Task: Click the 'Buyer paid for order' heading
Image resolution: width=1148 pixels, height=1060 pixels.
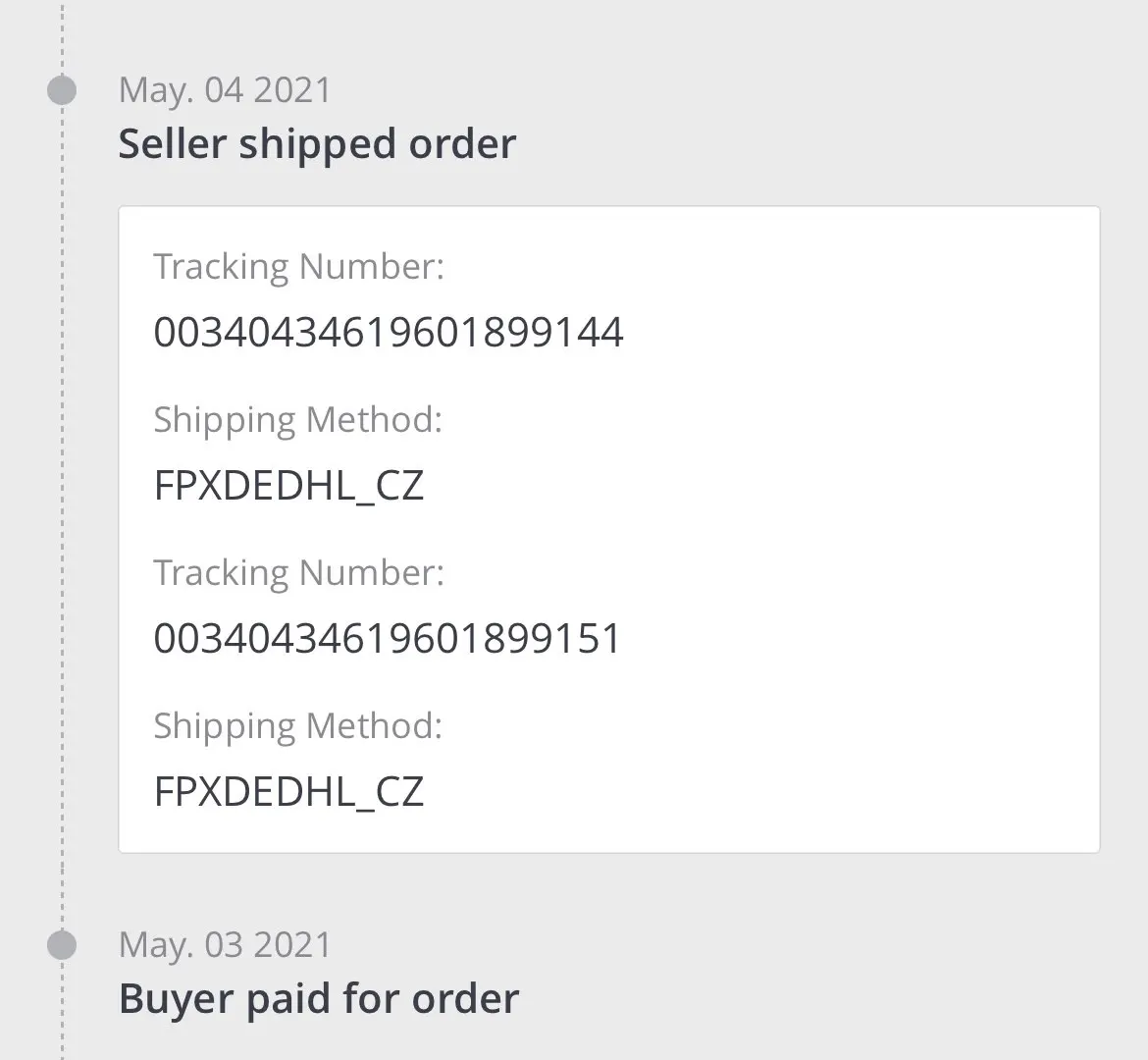Action: (319, 999)
